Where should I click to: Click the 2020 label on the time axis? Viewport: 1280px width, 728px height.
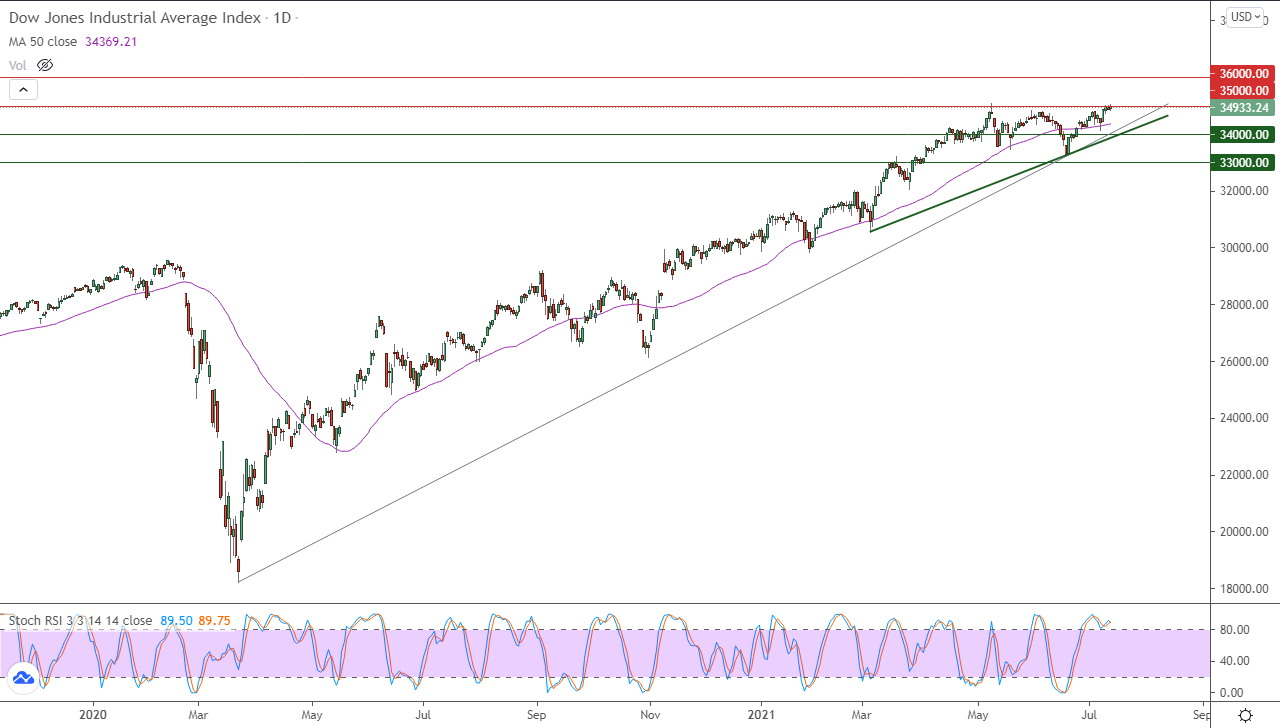coord(92,715)
